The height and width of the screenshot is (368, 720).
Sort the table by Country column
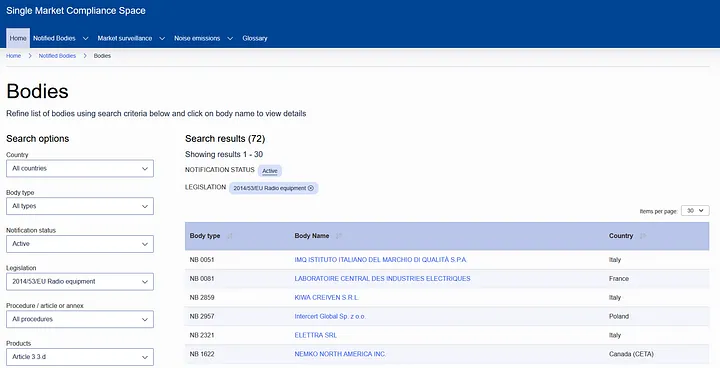click(642, 236)
